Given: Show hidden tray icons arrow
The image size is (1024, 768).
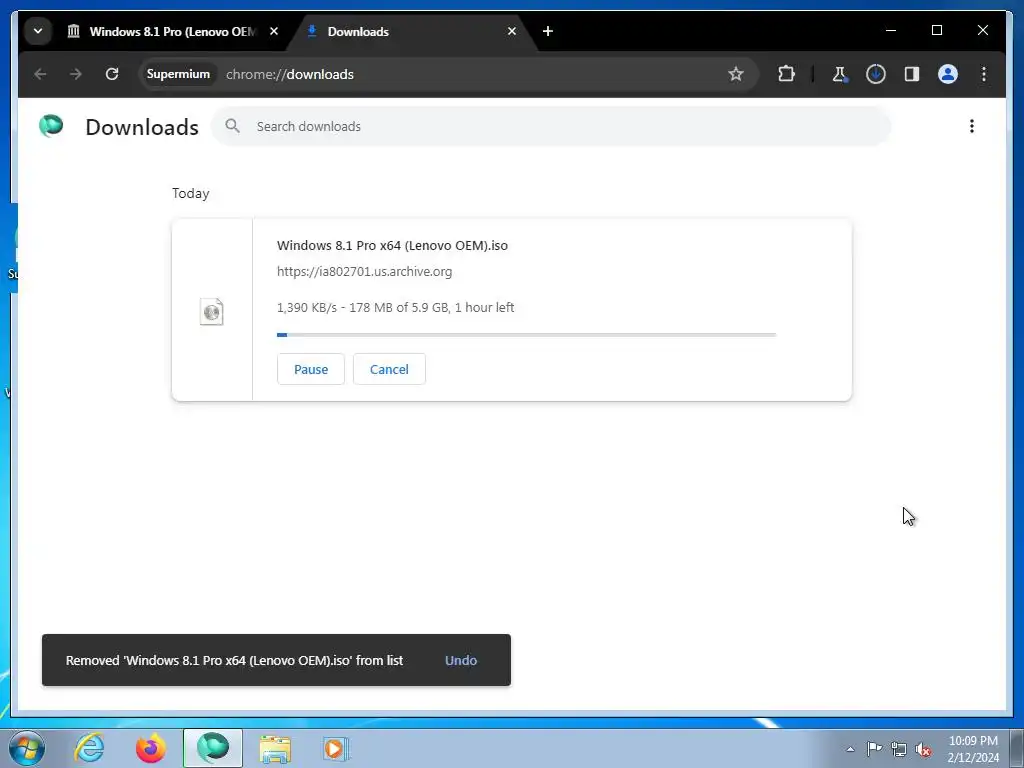Looking at the screenshot, I should pos(850,749).
